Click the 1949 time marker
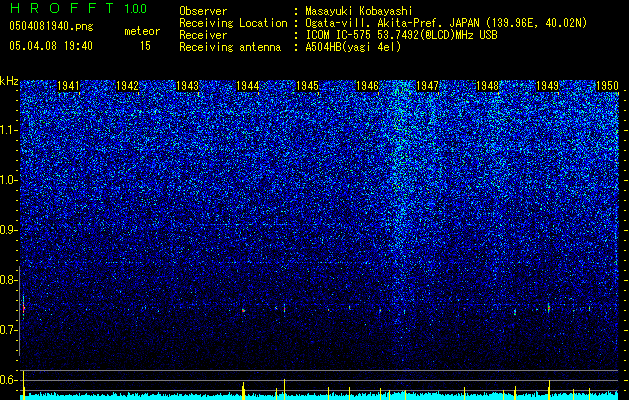The image size is (629, 400). click(548, 86)
